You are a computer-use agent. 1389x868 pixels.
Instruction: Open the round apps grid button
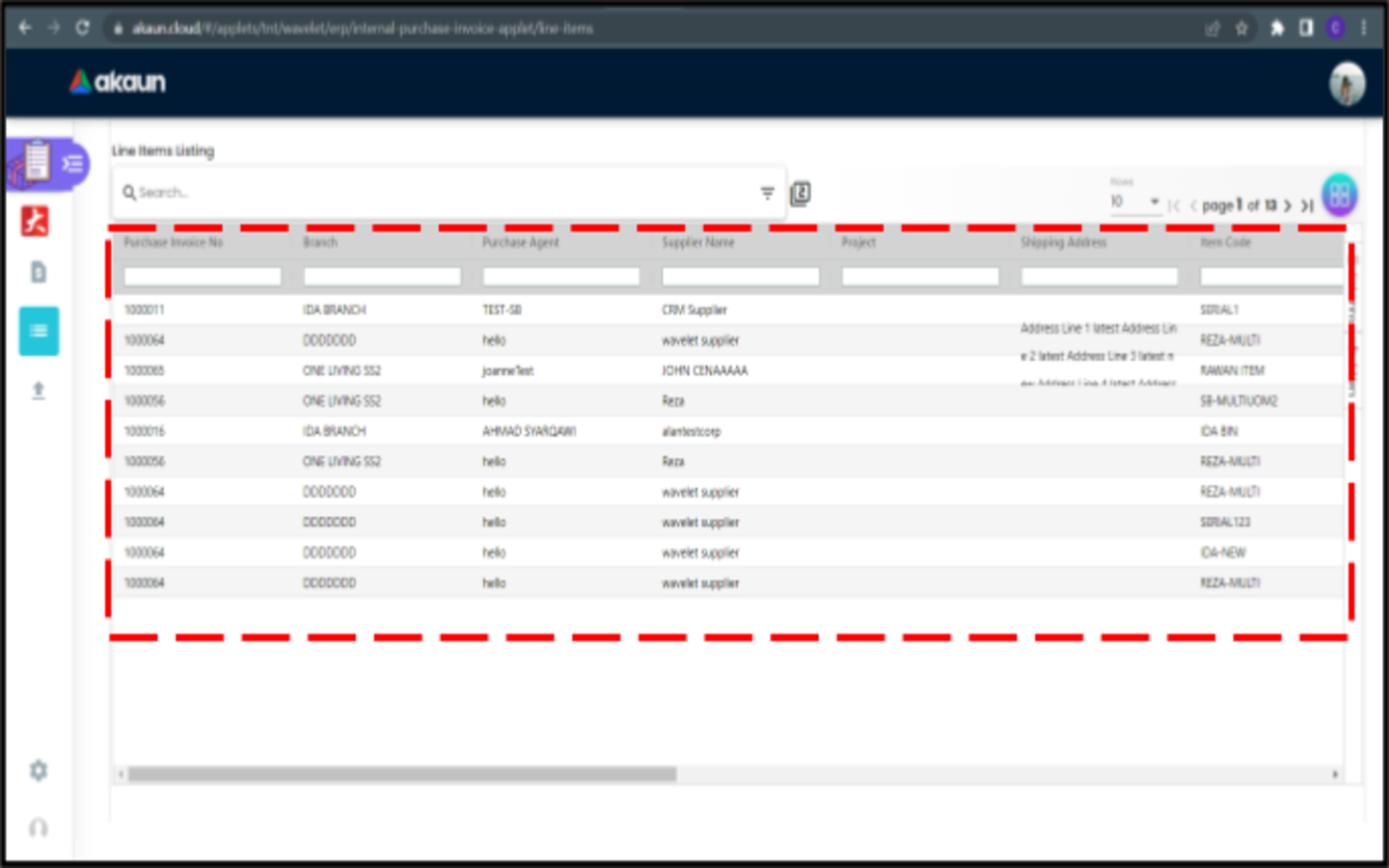(1340, 195)
